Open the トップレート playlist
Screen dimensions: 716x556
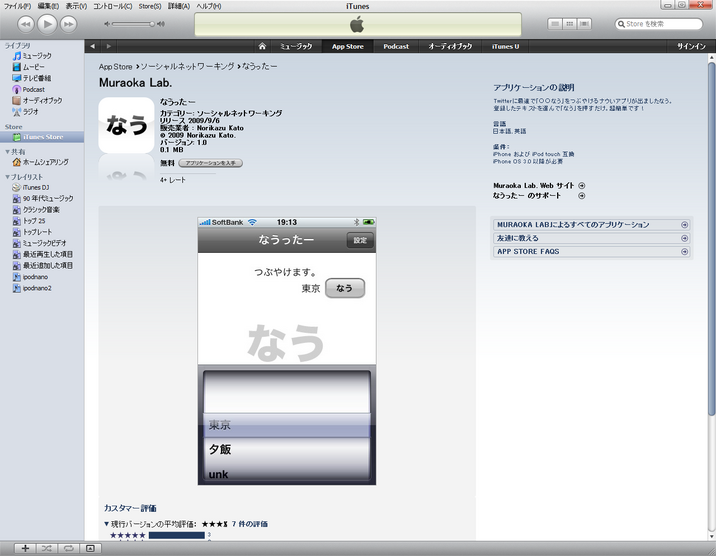coord(32,232)
